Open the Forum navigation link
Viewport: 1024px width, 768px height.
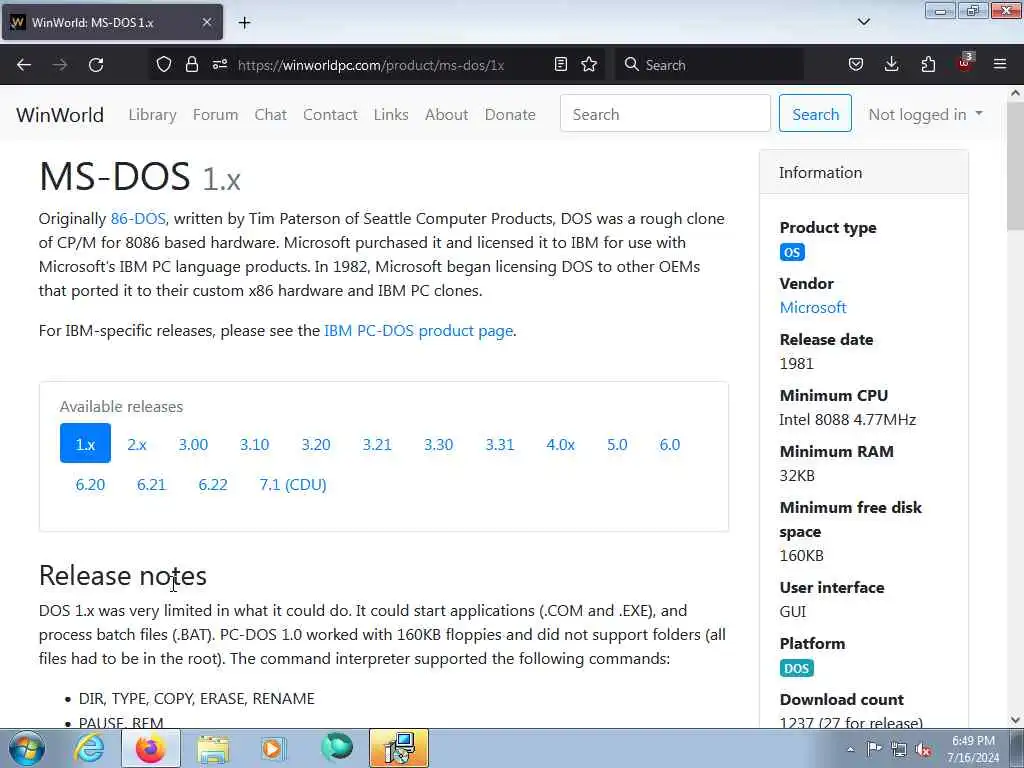click(x=216, y=115)
